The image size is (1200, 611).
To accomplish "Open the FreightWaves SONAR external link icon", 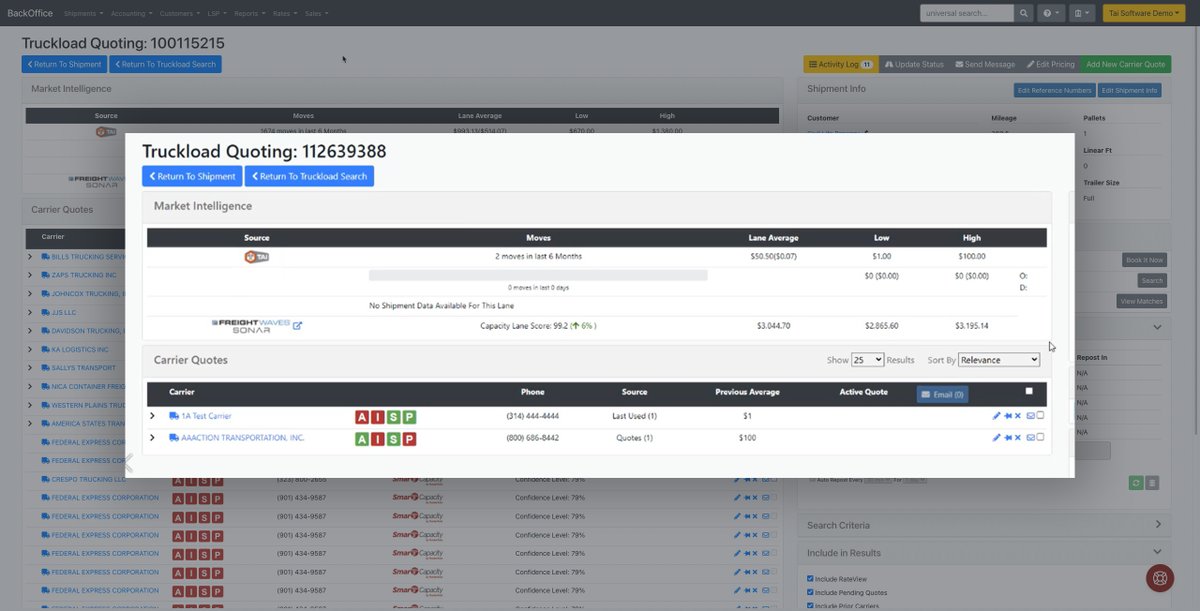I will [297, 326].
